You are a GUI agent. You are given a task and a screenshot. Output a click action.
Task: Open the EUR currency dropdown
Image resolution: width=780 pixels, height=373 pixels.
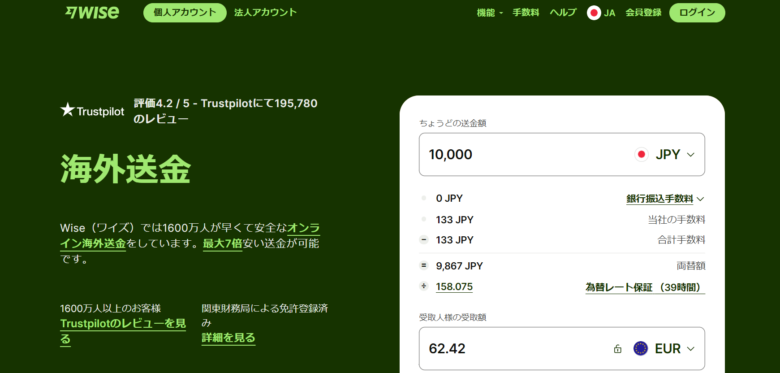(664, 349)
